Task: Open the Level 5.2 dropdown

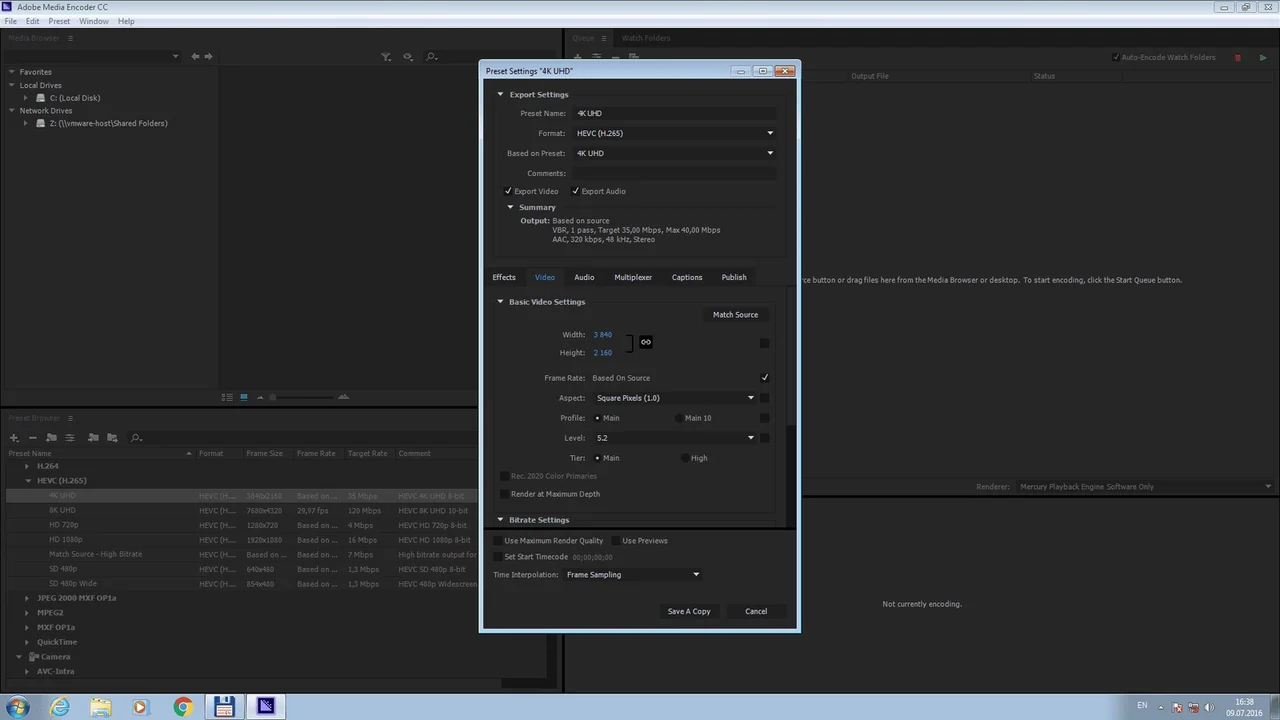Action: pos(675,438)
